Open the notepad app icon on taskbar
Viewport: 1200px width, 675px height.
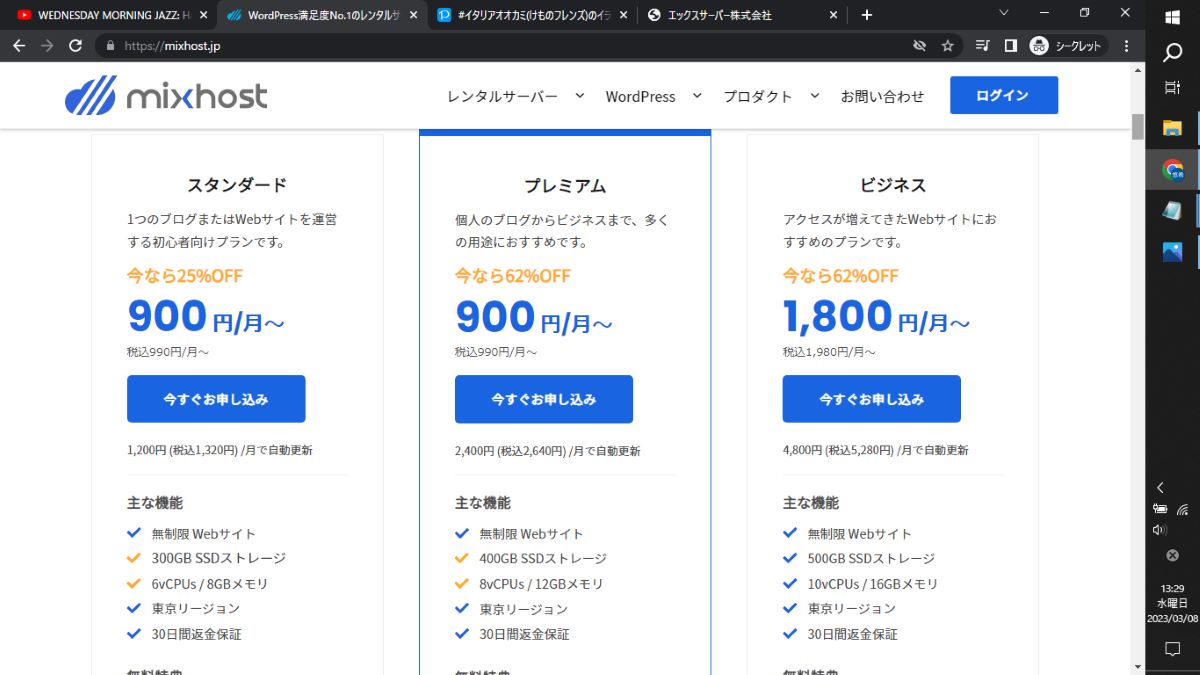click(x=1173, y=210)
